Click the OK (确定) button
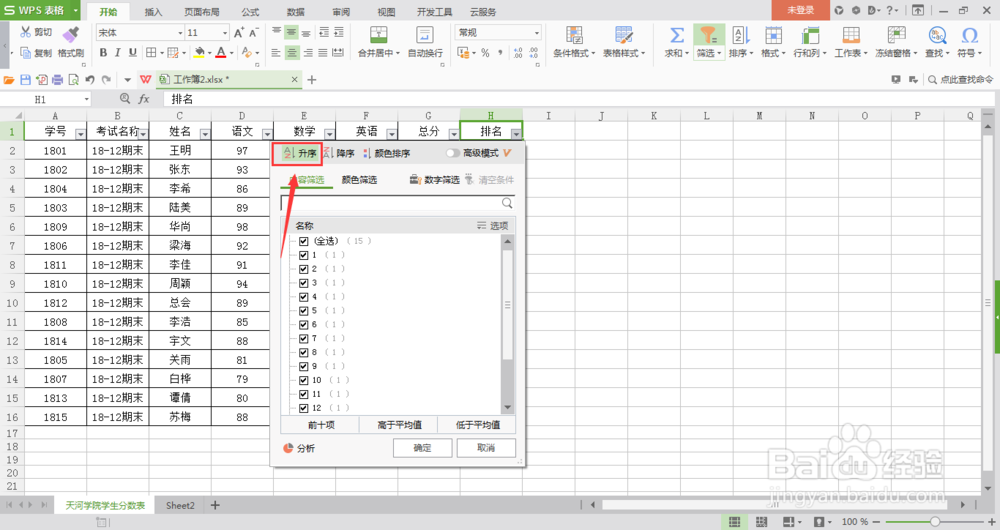1000x530 pixels. 422,448
